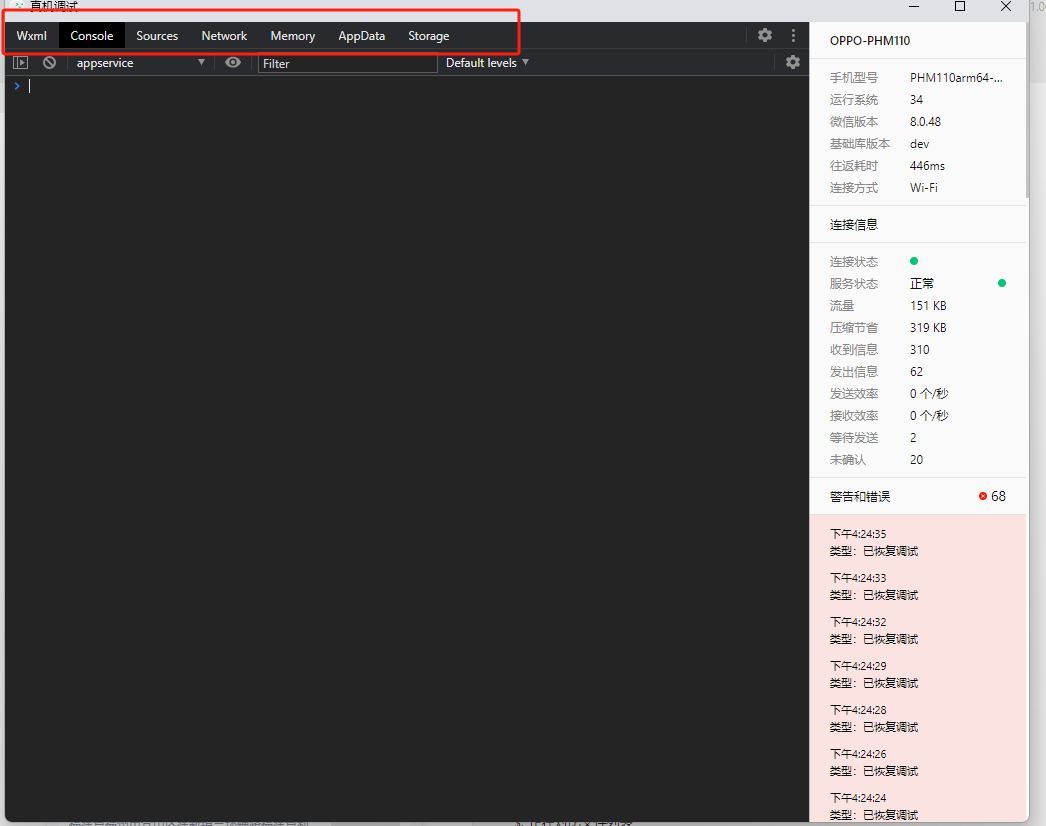Open devtools settings gear in tab bar
The image size is (1046, 826).
pyautogui.click(x=764, y=35)
